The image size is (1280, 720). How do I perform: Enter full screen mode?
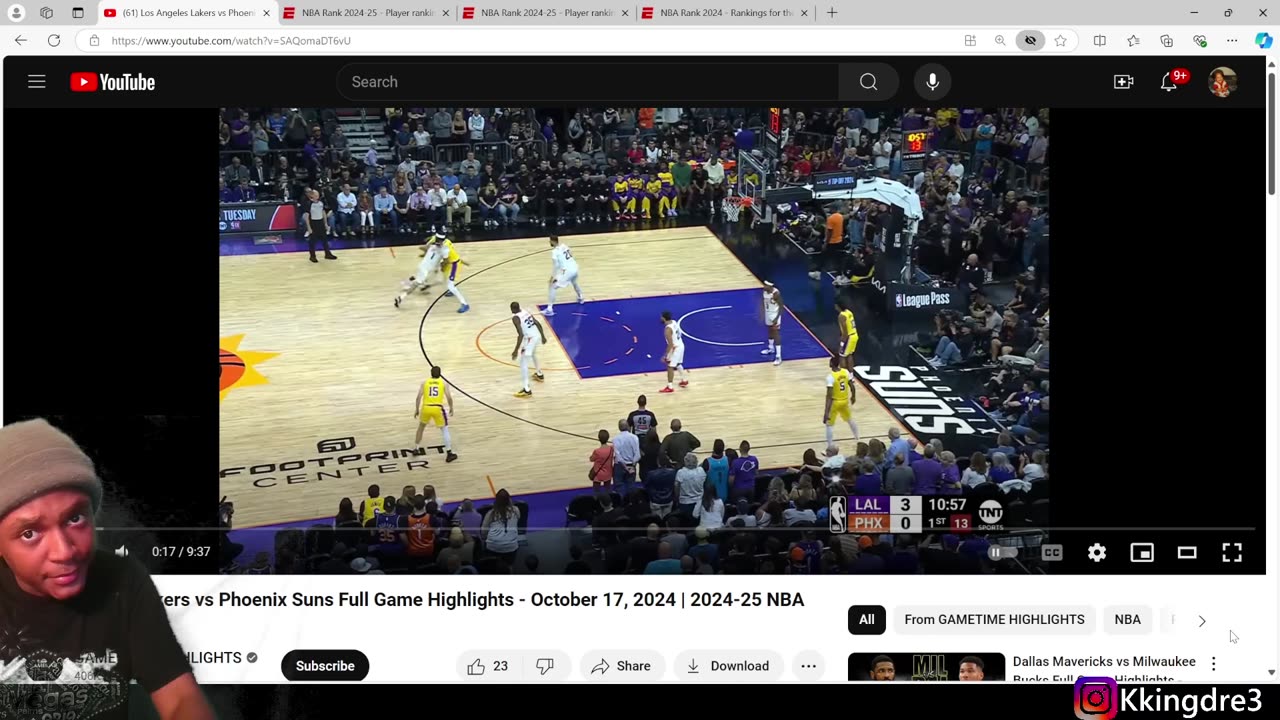tap(1232, 552)
